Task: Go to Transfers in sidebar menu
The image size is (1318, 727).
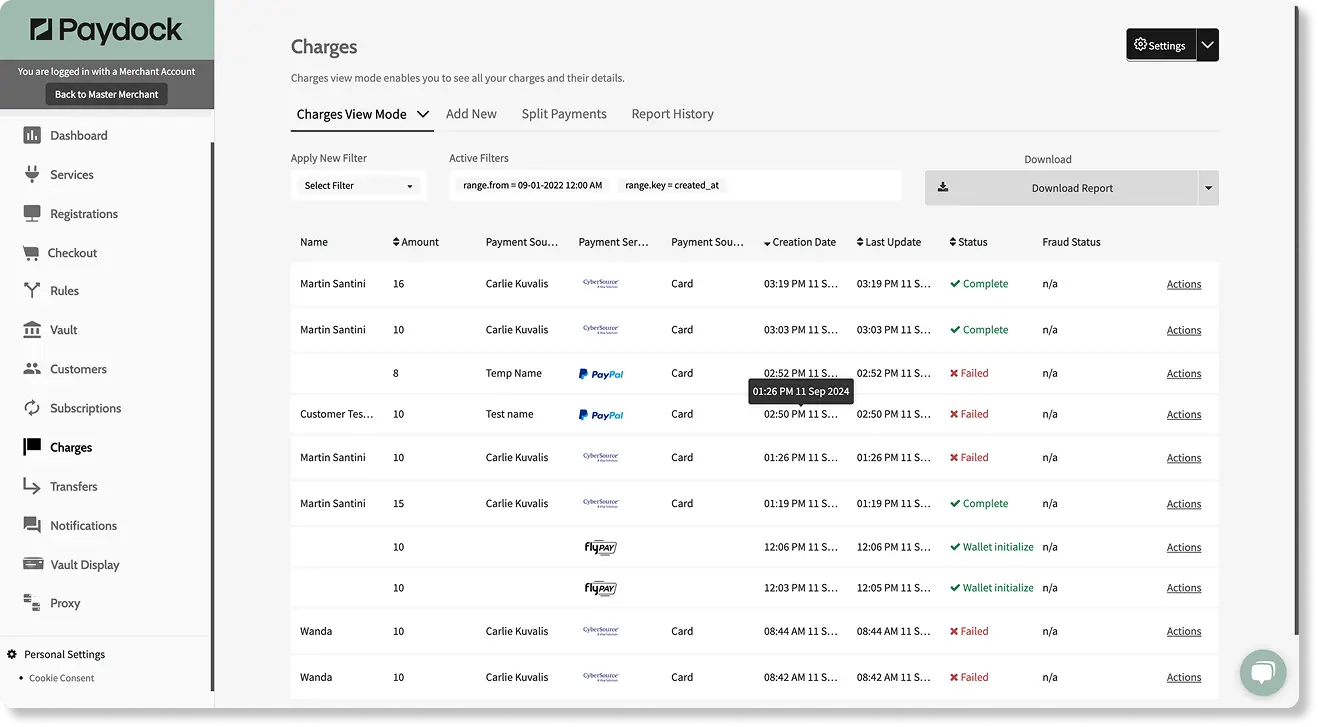Action: [74, 486]
